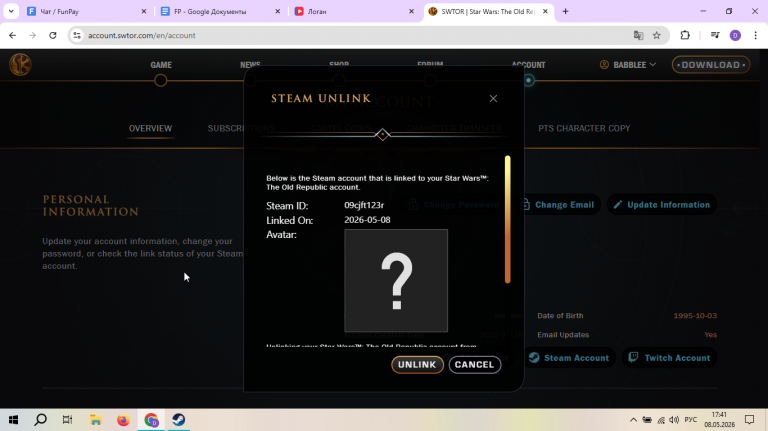Click the Chrome taskbar icon
Screen dimensions: 768x431
(x=151, y=420)
